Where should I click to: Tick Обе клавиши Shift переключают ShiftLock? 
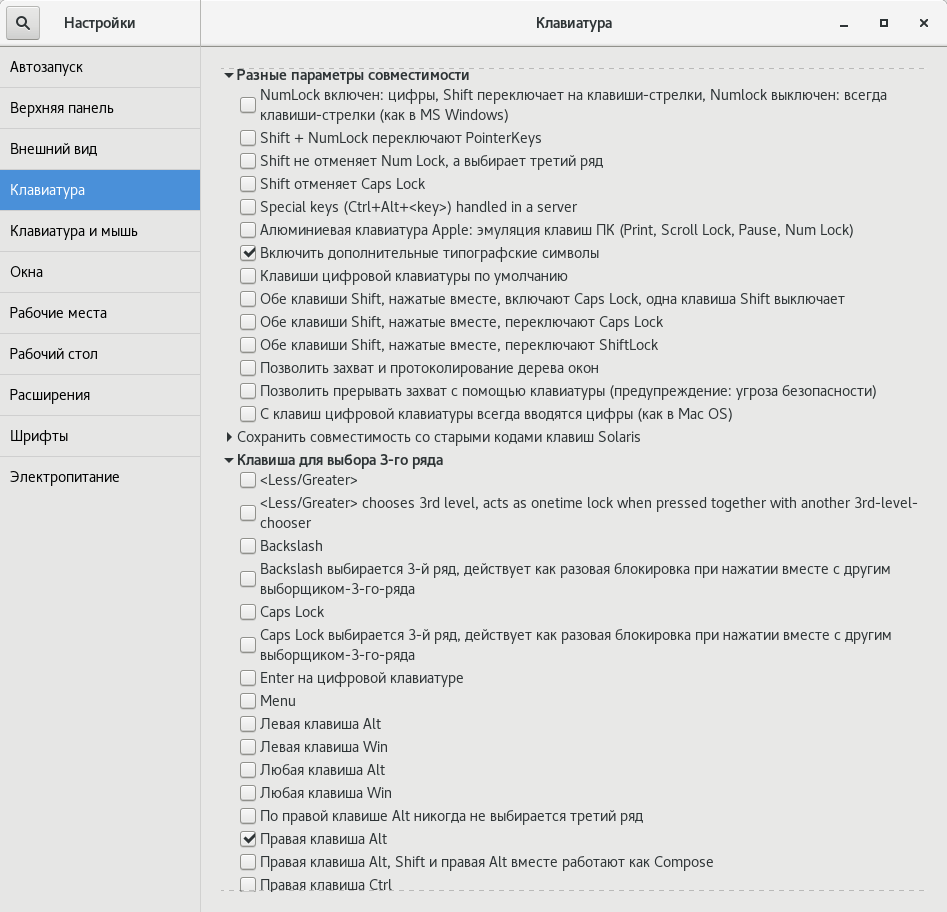[248, 345]
